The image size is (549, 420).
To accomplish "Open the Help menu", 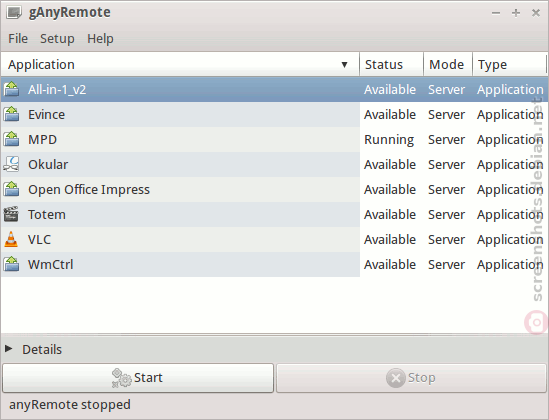I will pyautogui.click(x=100, y=38).
